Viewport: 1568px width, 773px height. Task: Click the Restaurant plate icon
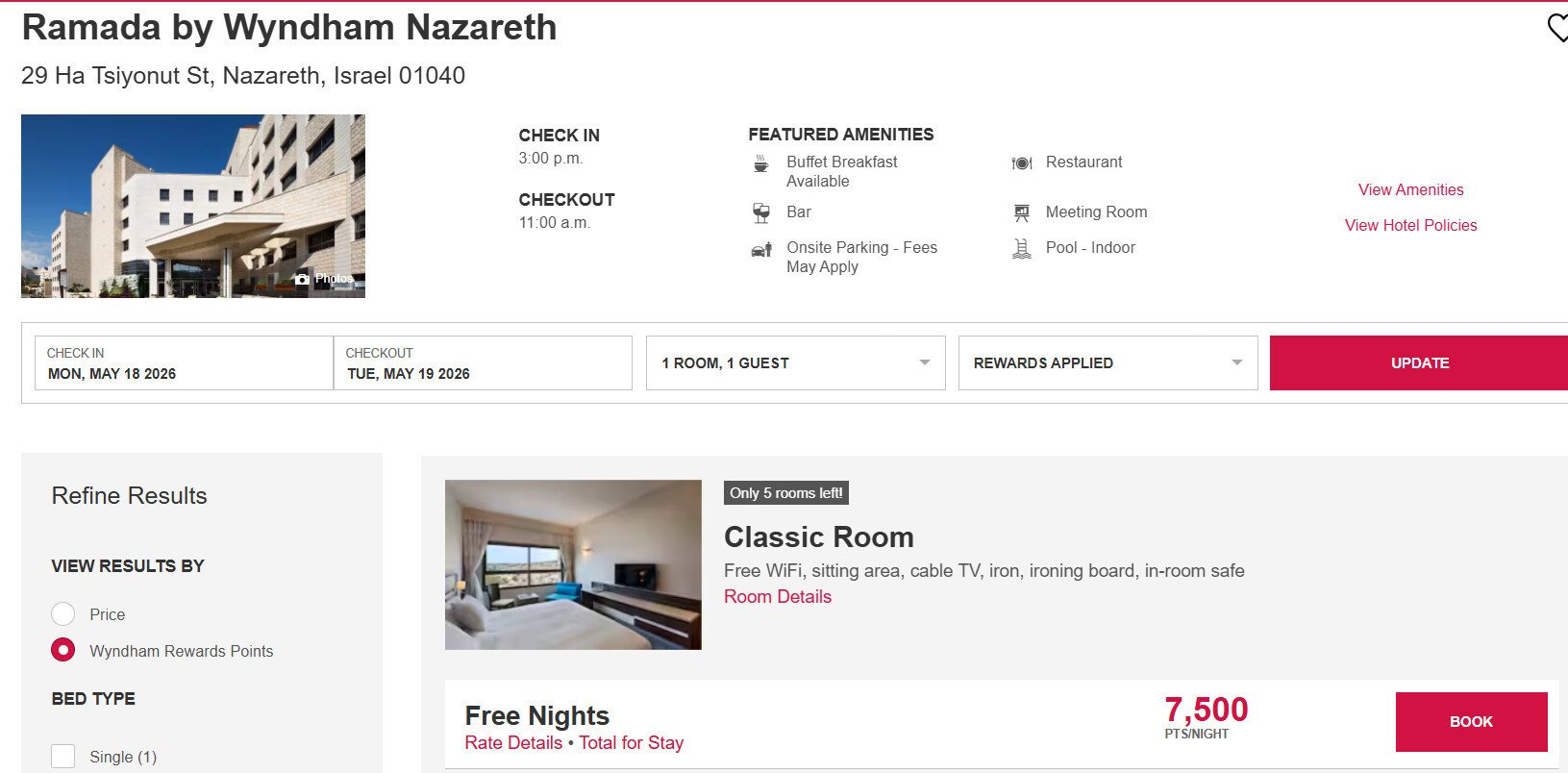(1021, 163)
